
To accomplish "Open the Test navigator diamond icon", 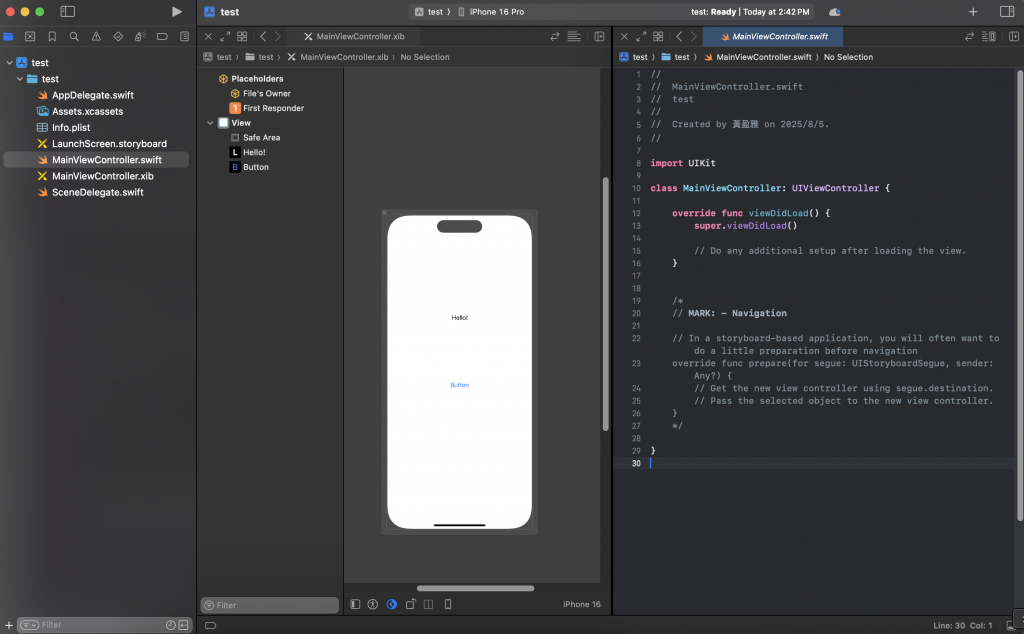I will pyautogui.click(x=118, y=37).
